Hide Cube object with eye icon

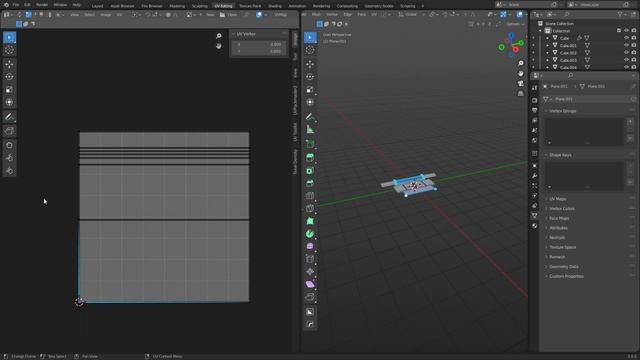626,38
